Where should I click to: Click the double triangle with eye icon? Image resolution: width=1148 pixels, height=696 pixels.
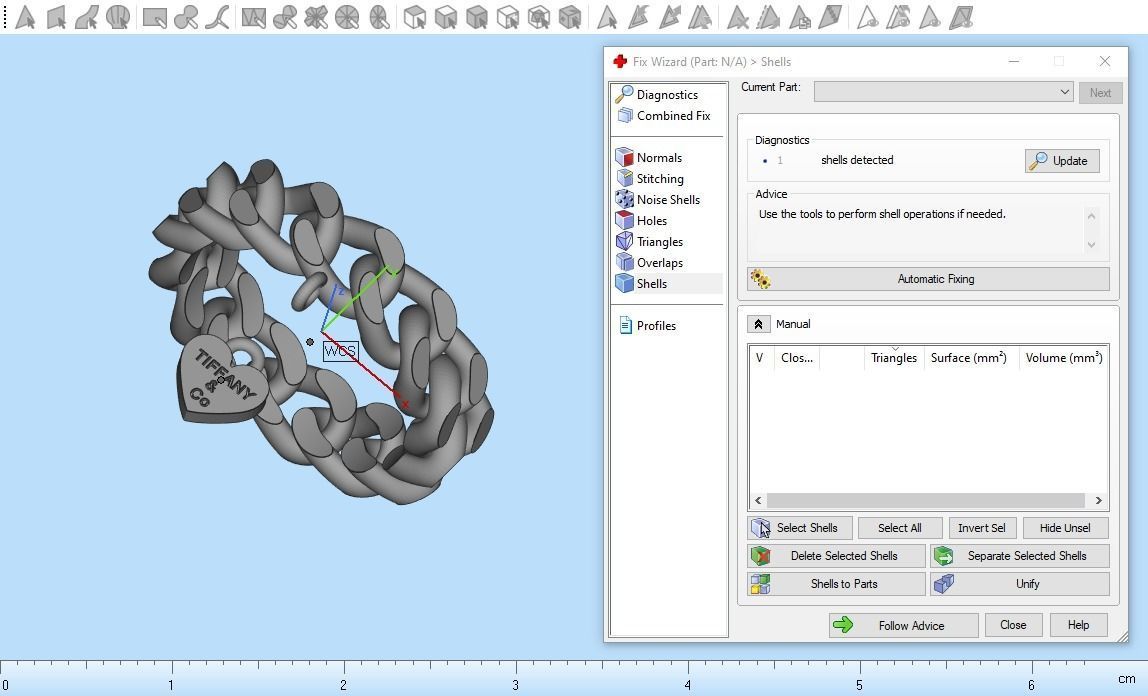click(898, 17)
